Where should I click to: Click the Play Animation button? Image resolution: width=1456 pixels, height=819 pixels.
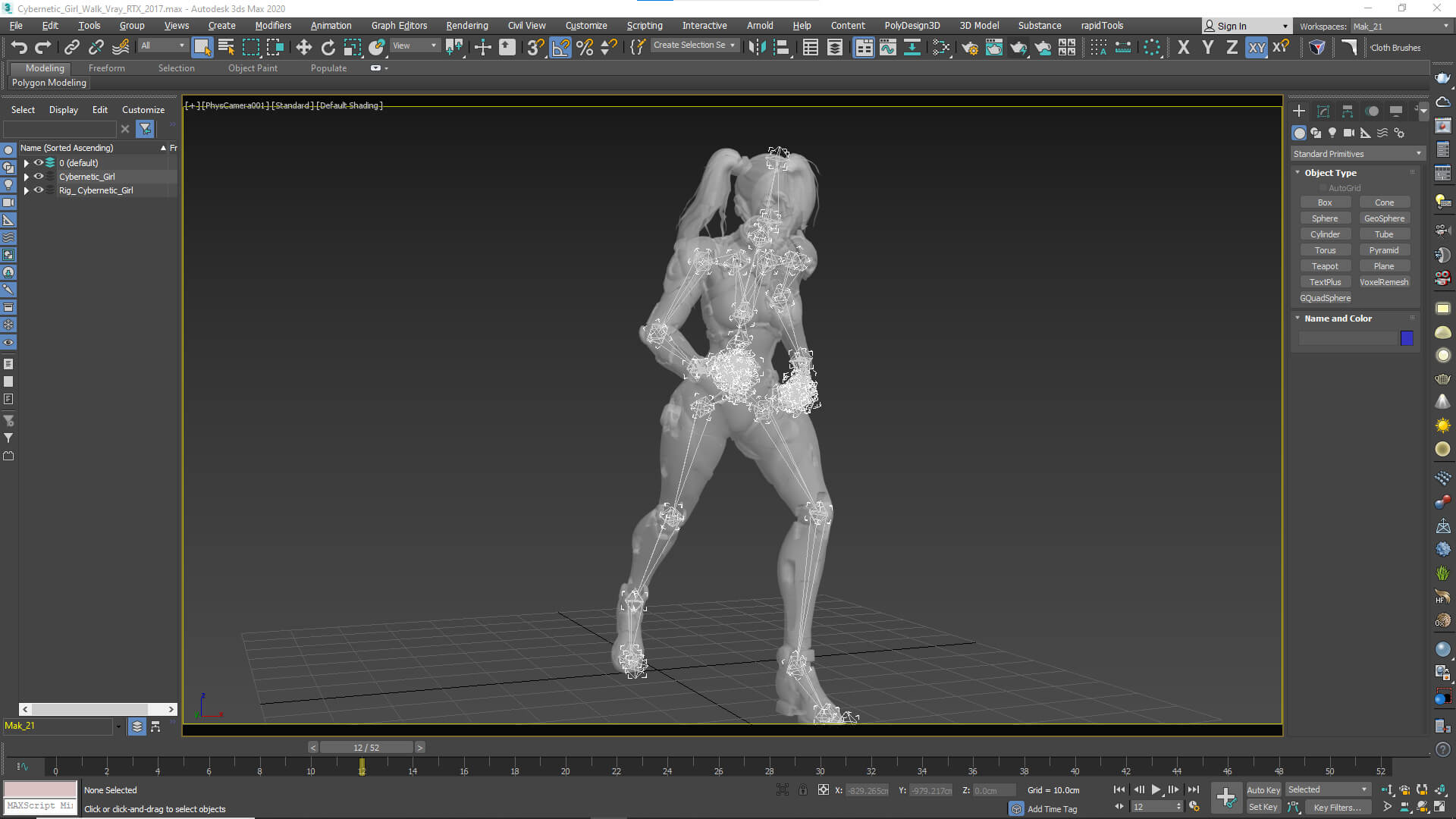1156,790
